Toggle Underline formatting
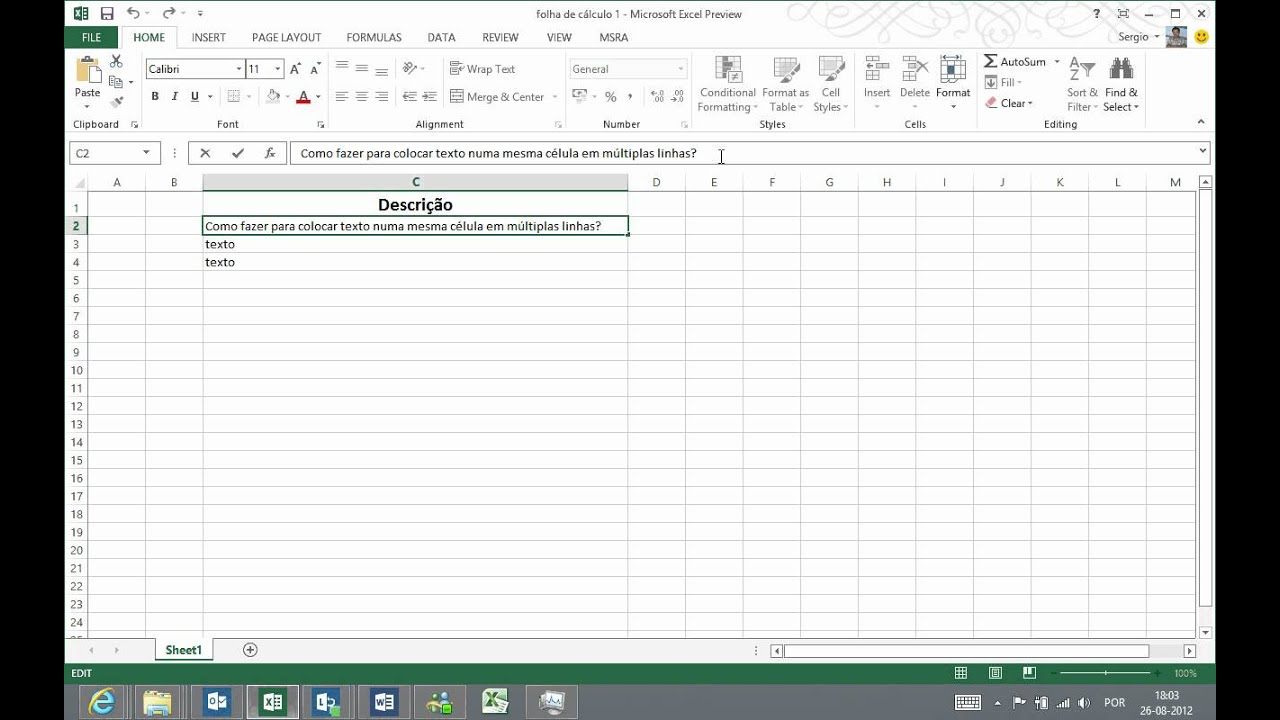1280x720 pixels. 194,97
